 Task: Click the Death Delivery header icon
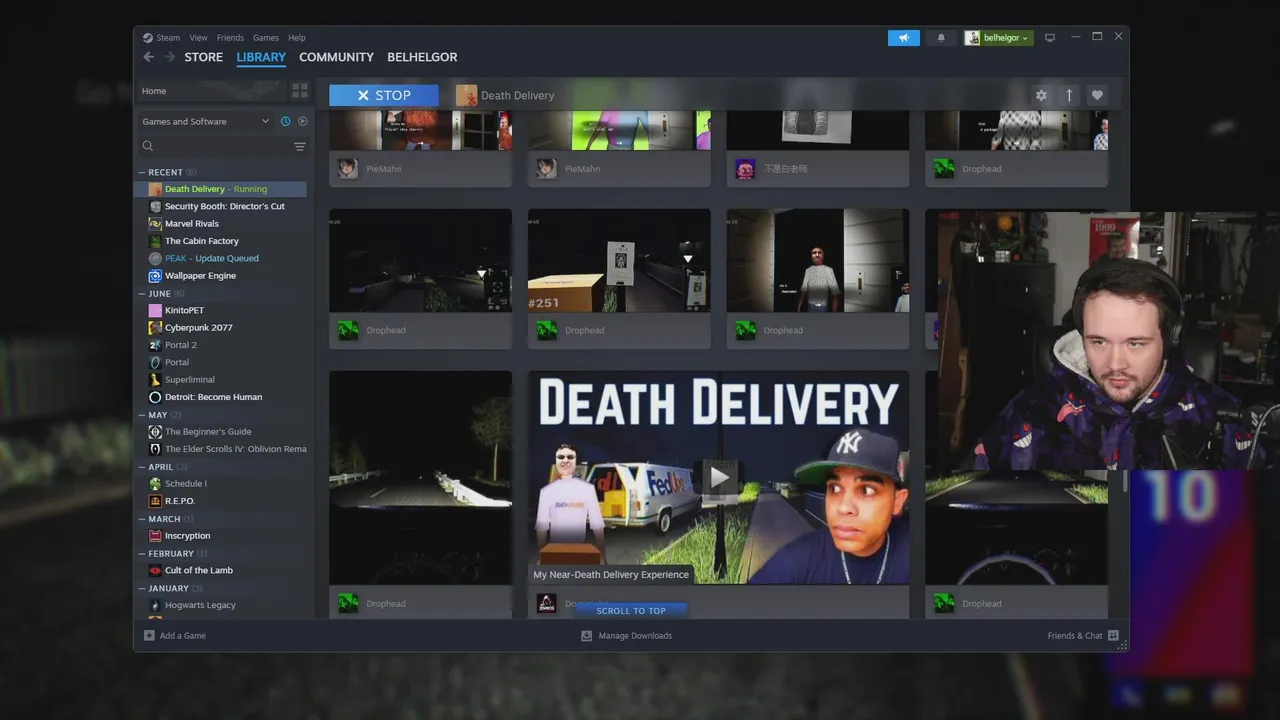[466, 95]
